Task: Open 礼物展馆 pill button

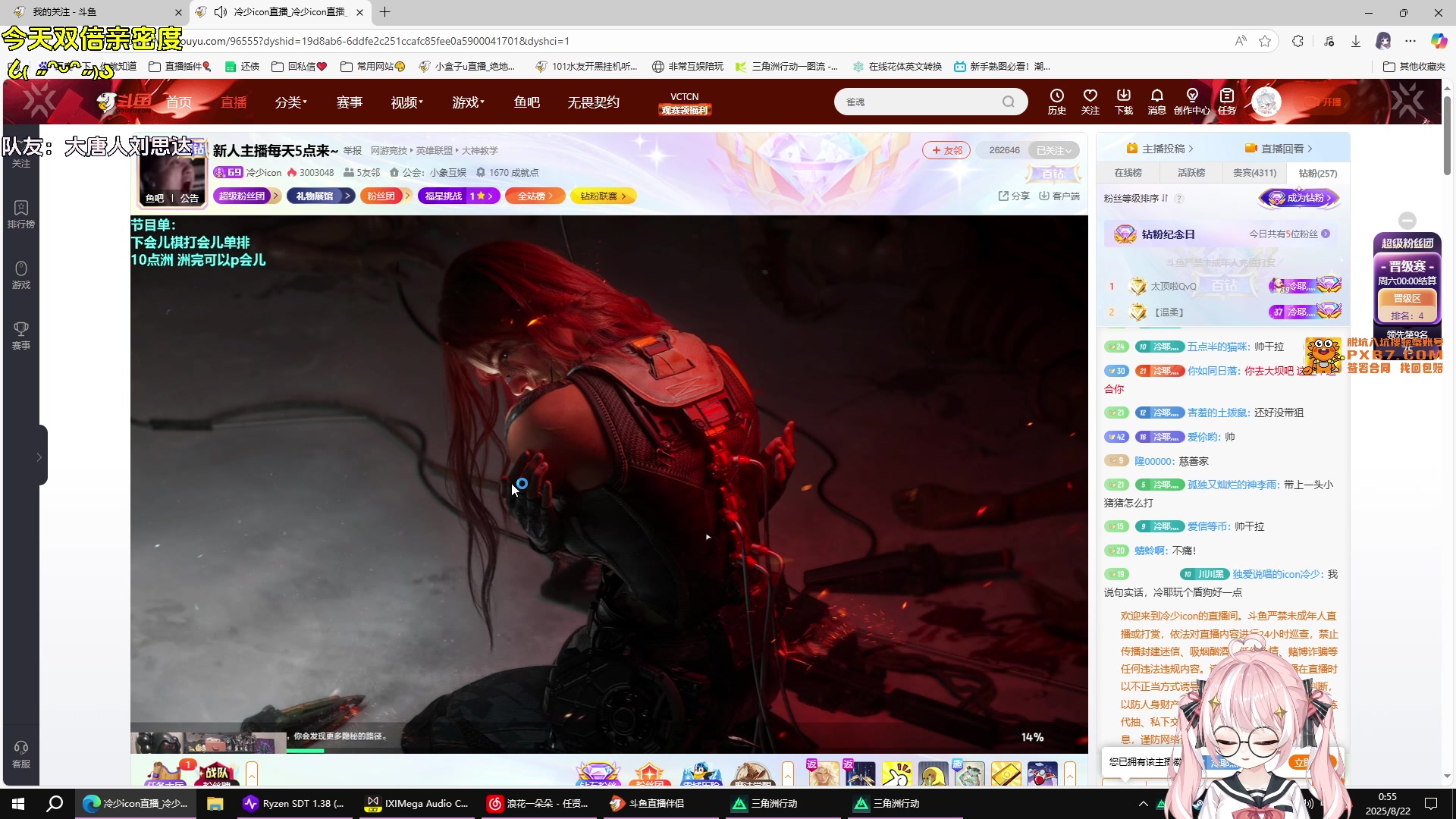Action: (x=320, y=196)
